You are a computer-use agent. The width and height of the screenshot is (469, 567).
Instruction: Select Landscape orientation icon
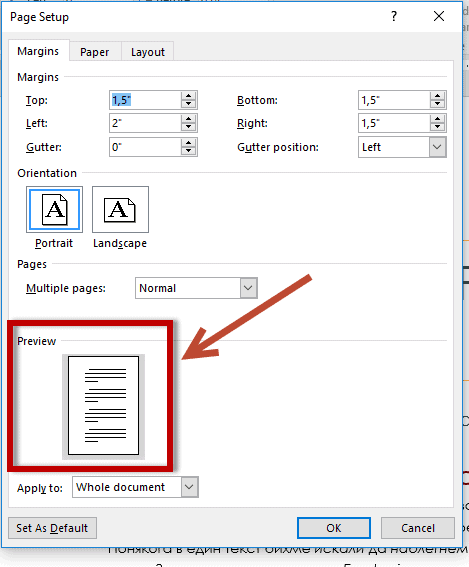point(120,209)
